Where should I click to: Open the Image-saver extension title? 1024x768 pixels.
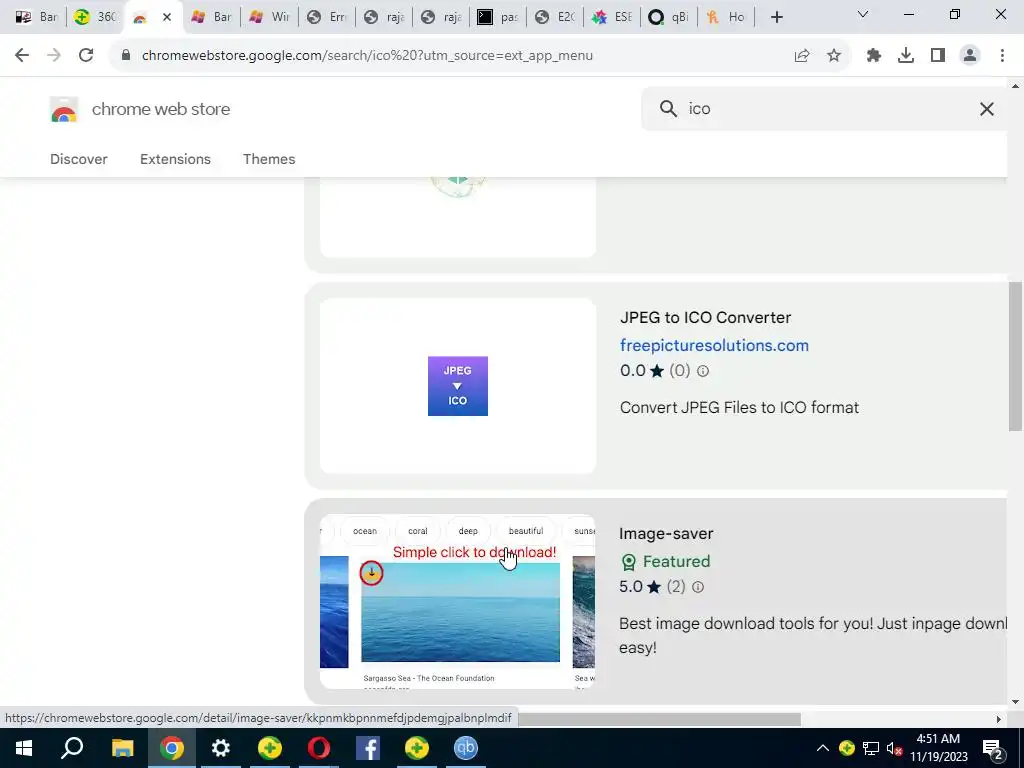click(666, 534)
